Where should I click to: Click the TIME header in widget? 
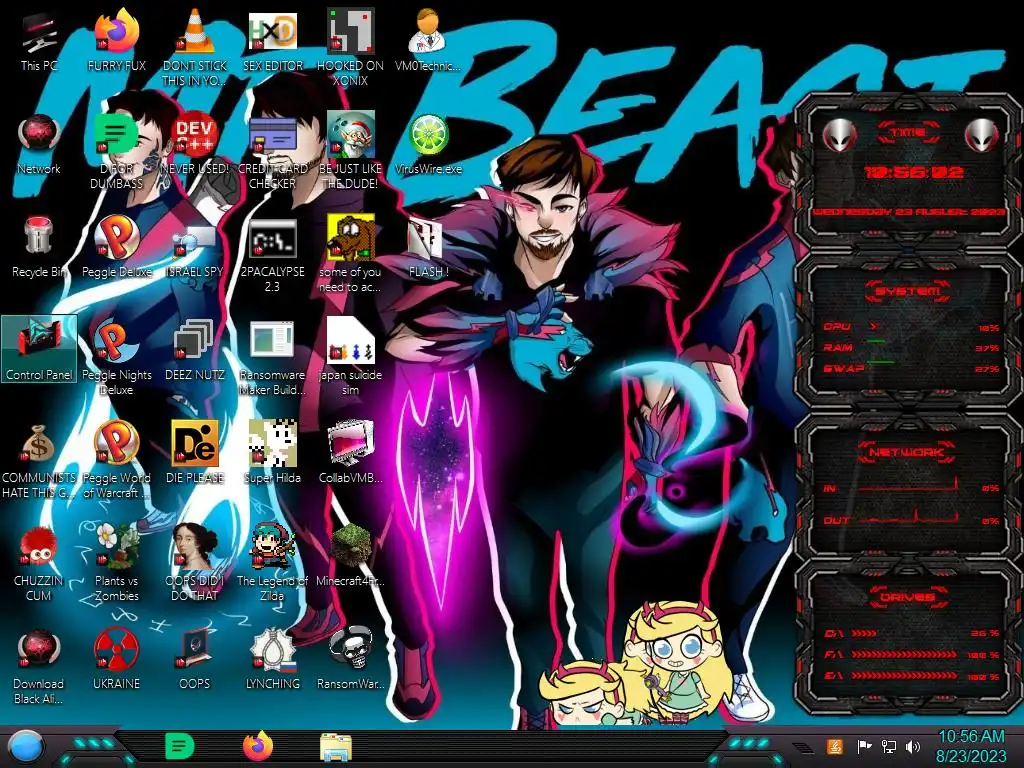(x=908, y=133)
